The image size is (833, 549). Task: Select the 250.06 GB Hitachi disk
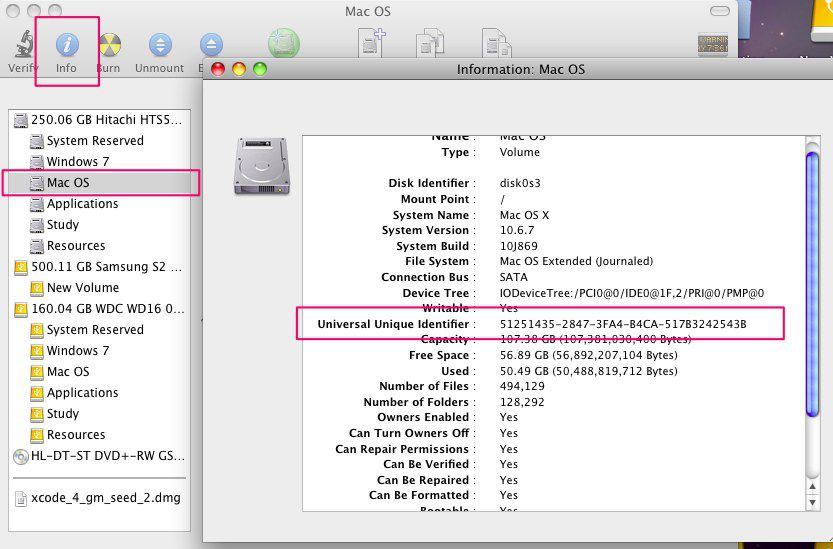(x=99, y=120)
